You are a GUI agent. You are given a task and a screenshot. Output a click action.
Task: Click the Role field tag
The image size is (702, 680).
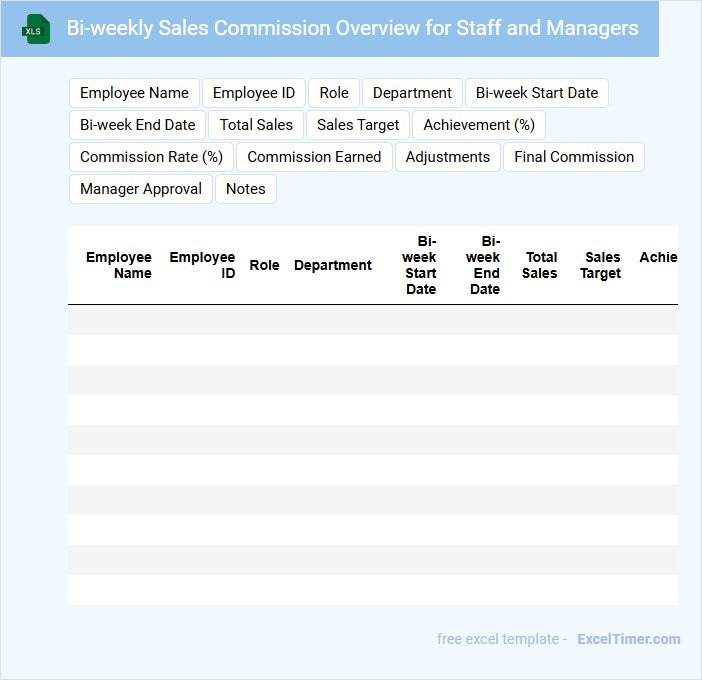[x=334, y=93]
